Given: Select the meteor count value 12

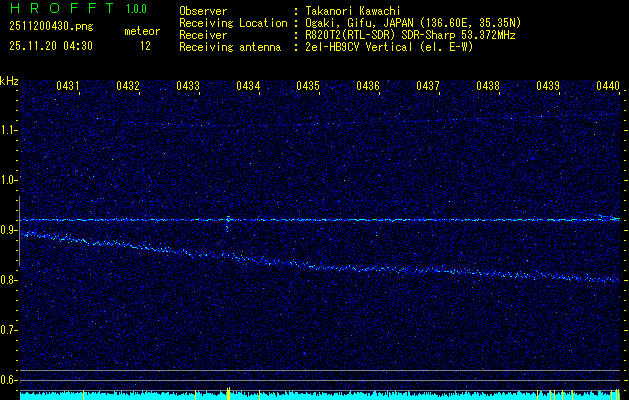Looking at the screenshot, I should click(146, 46).
